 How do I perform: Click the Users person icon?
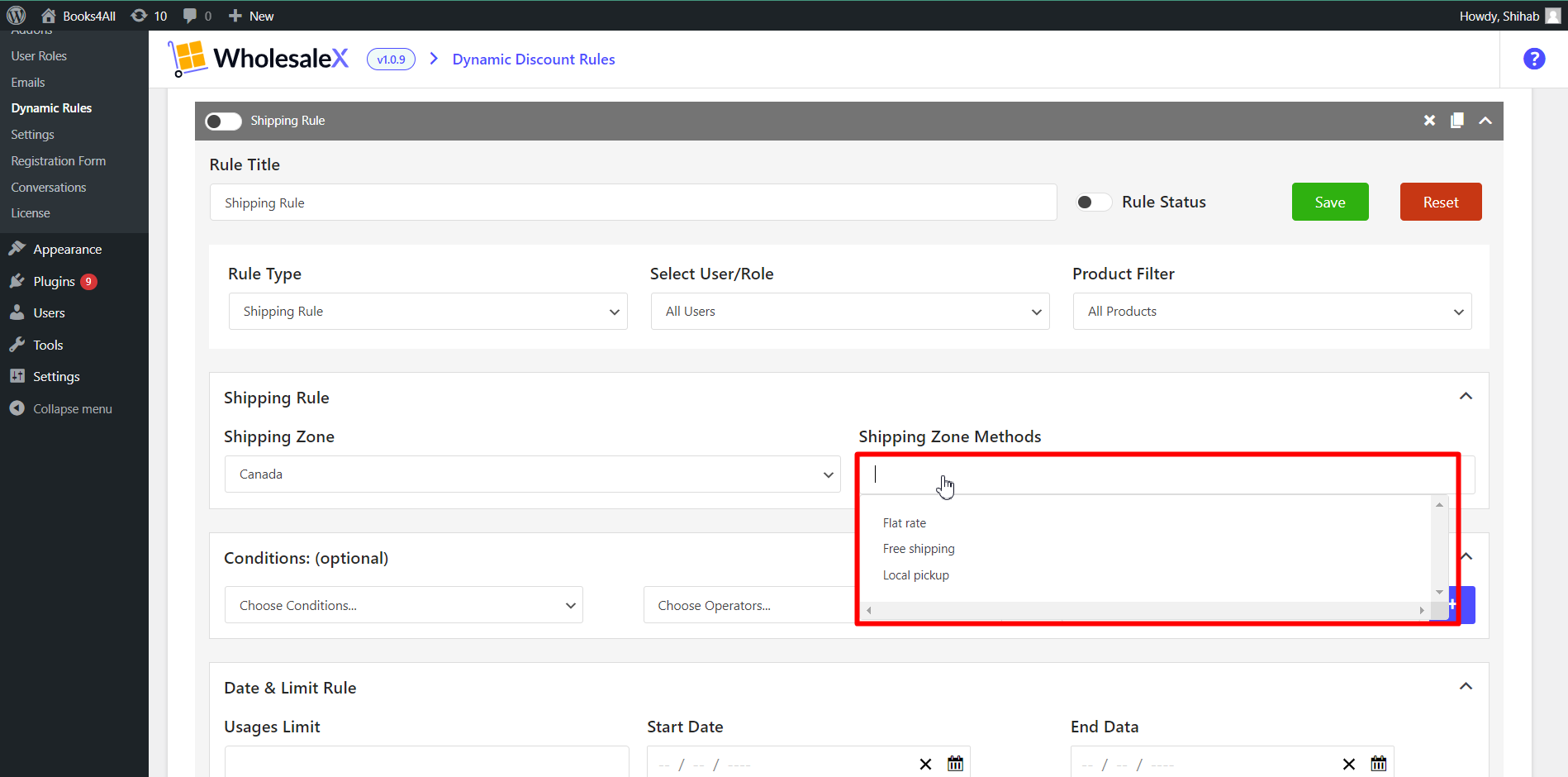[17, 312]
